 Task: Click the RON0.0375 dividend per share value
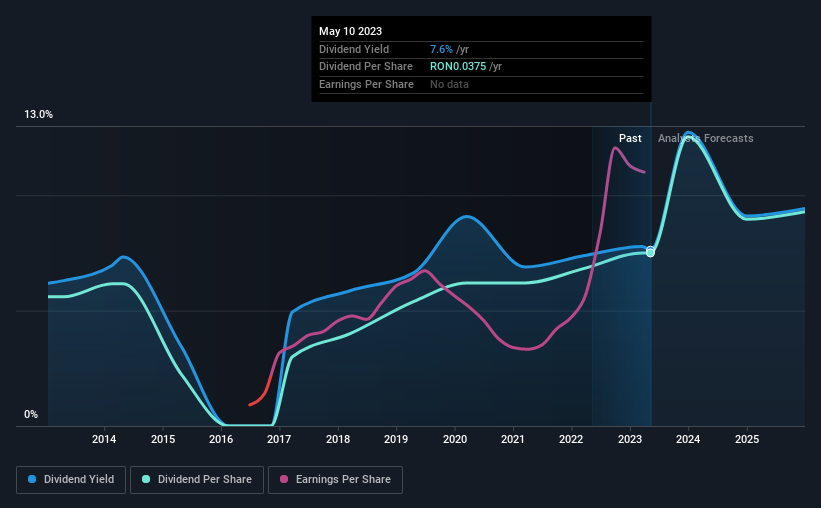click(x=458, y=67)
